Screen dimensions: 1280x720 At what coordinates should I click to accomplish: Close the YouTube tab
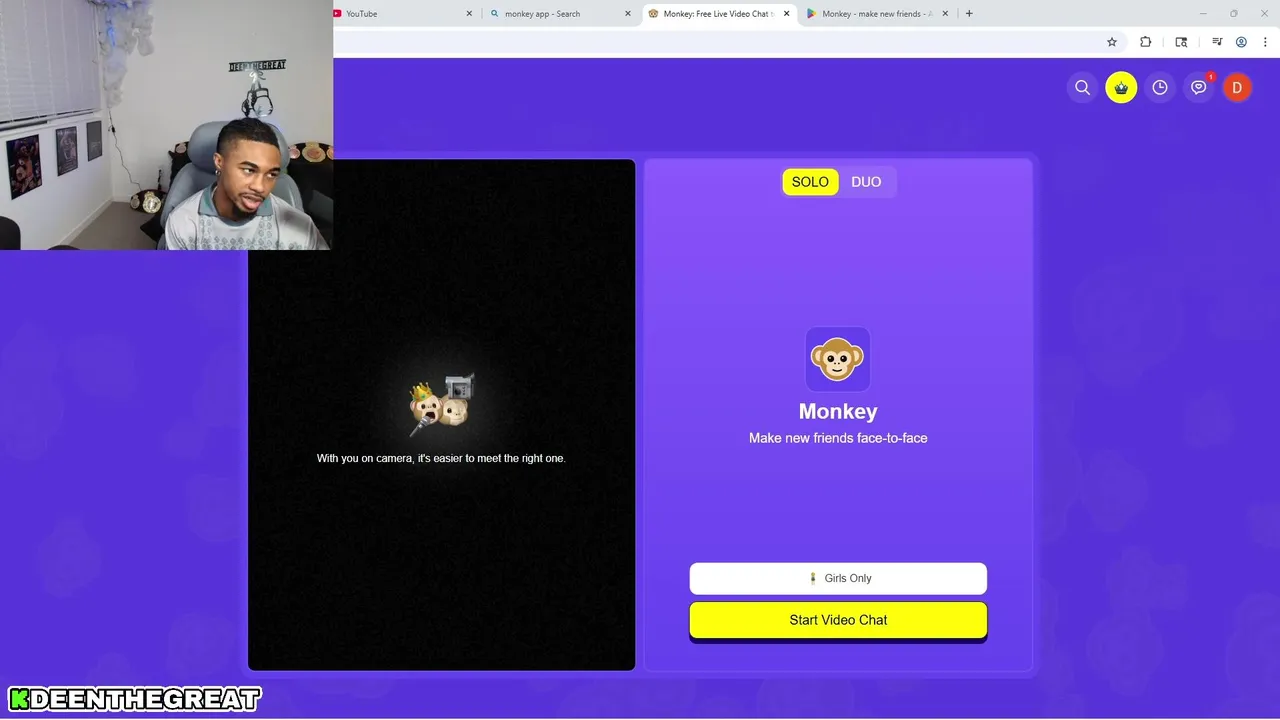click(x=469, y=14)
